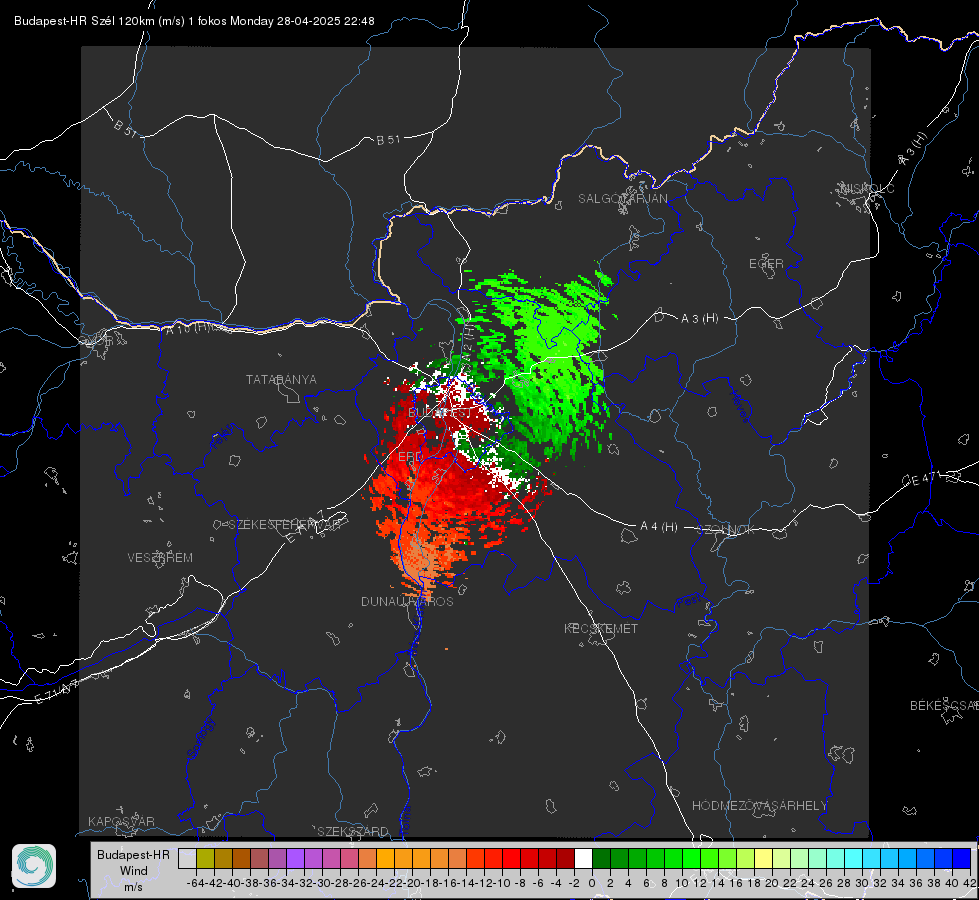Screen dimensions: 979x900
Task: Click the KECSKEMET city label
Action: pyautogui.click(x=601, y=628)
